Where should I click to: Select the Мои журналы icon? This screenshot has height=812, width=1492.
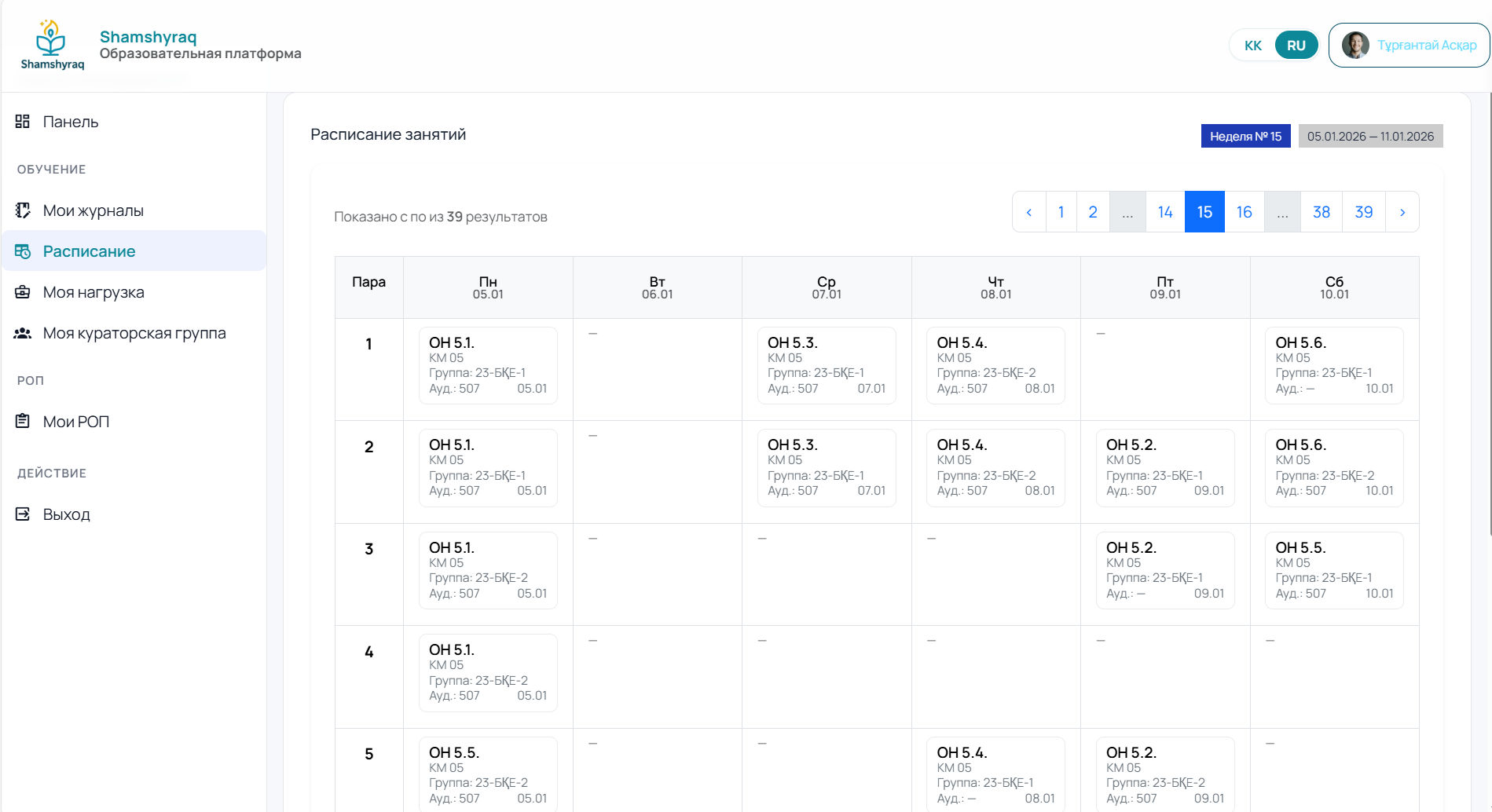[22, 210]
